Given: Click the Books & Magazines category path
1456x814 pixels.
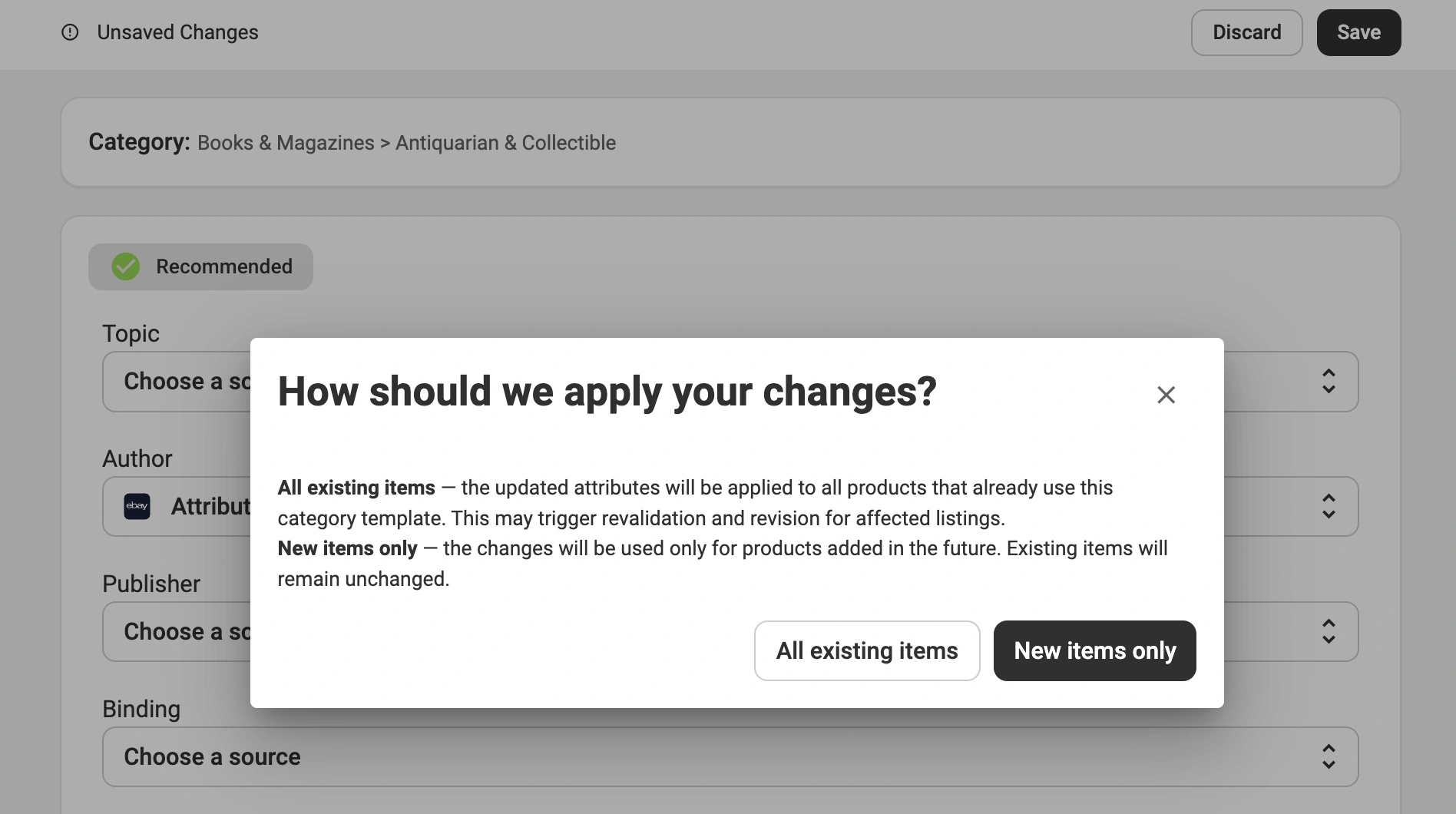Looking at the screenshot, I should pyautogui.click(x=286, y=143).
